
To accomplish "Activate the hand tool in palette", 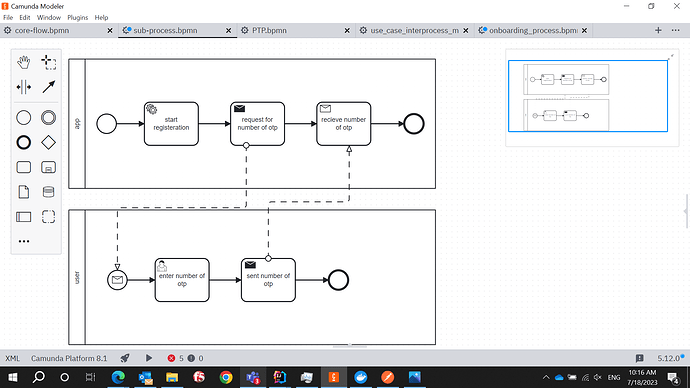I will tap(24, 62).
